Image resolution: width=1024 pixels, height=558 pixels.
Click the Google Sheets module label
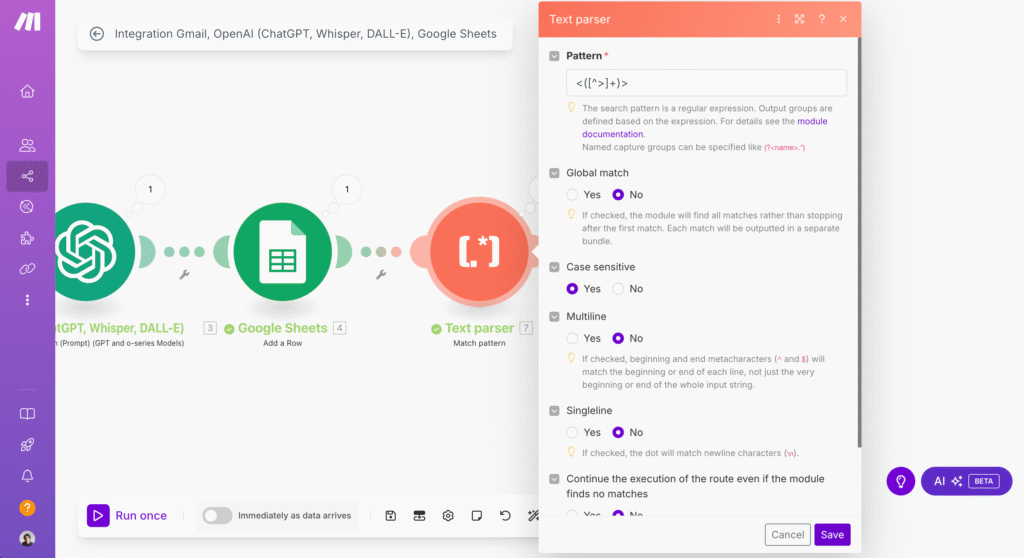(x=282, y=329)
